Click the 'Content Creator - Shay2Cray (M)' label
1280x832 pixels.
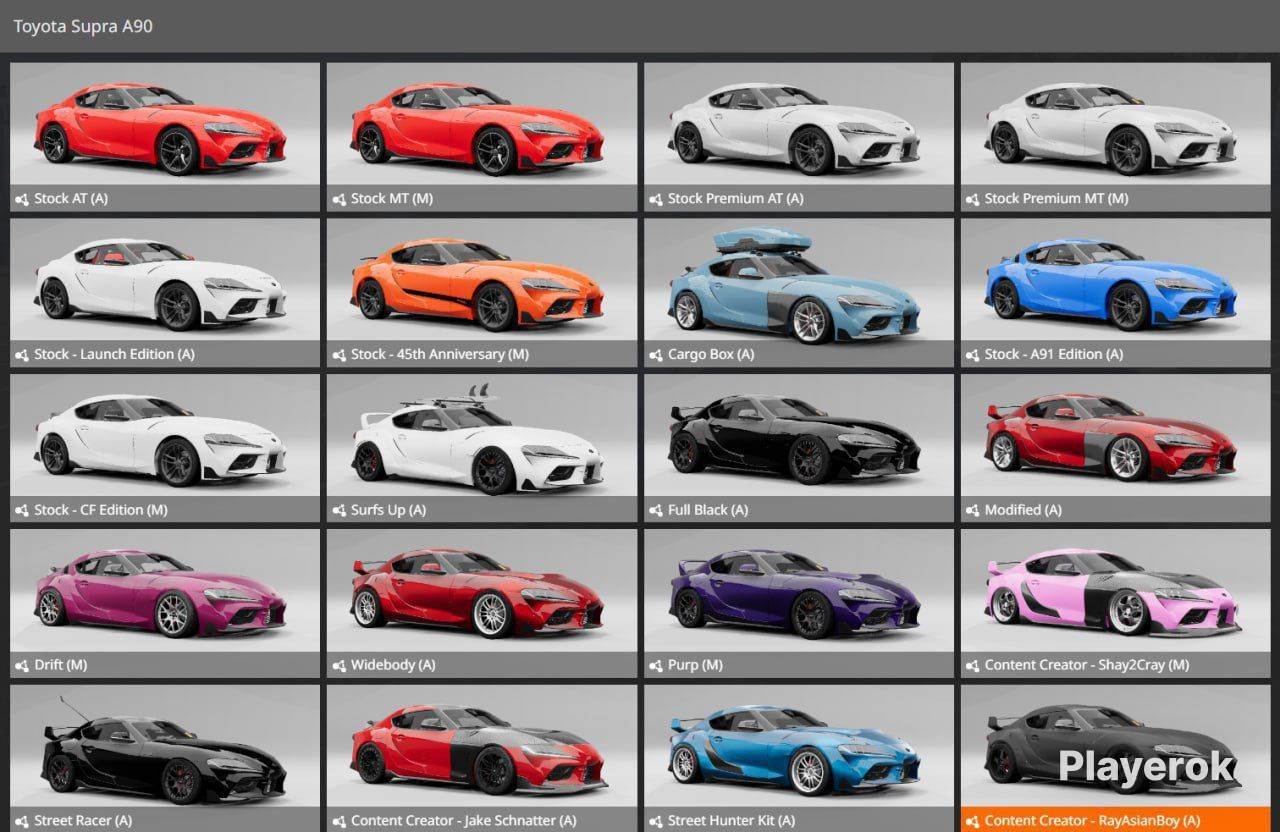click(1087, 665)
